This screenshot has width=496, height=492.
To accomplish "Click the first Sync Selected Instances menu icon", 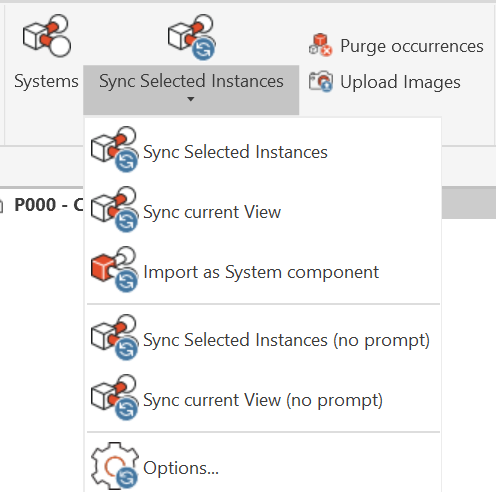I will click(x=114, y=149).
